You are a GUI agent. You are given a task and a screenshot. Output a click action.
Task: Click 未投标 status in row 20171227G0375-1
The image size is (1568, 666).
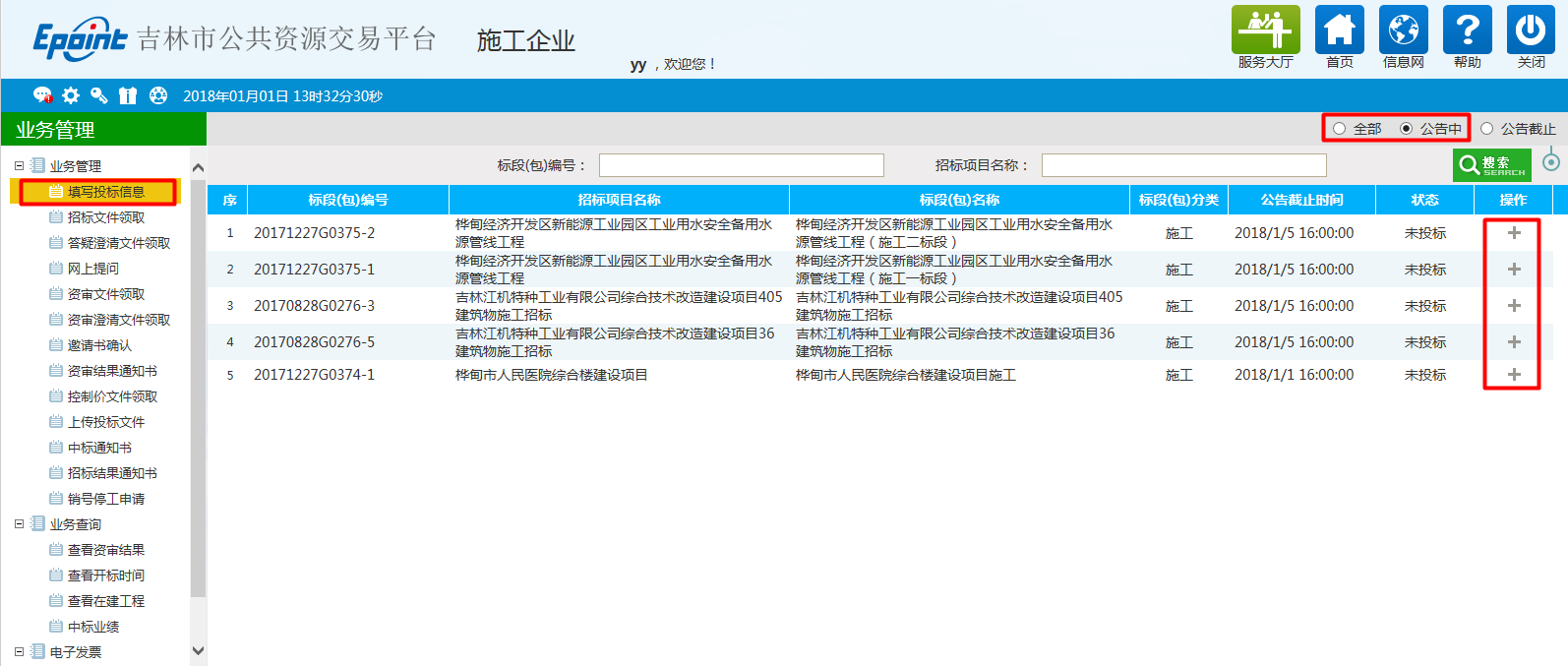[x=1424, y=270]
